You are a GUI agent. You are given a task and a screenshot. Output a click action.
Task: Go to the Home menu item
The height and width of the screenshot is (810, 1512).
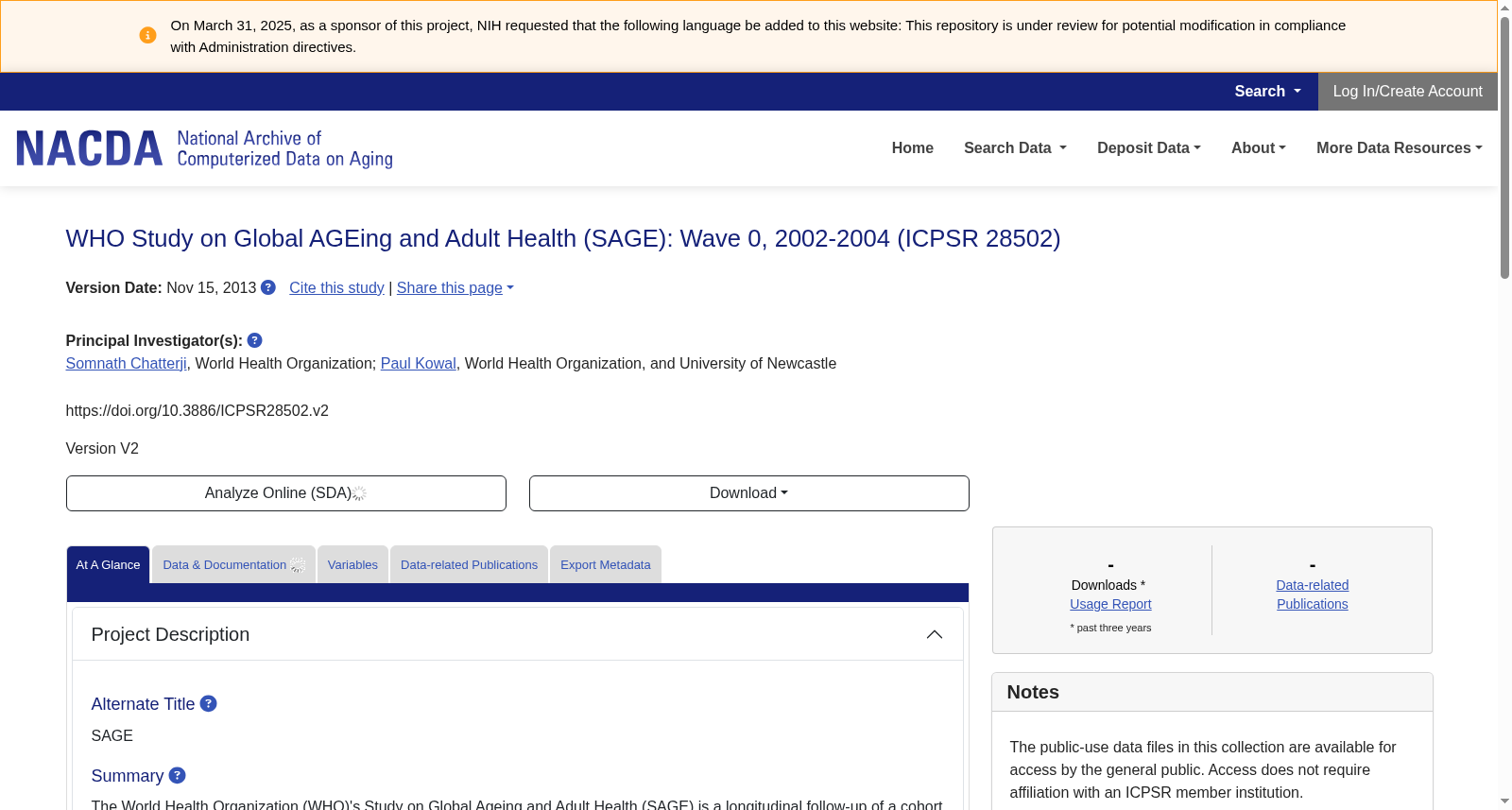click(912, 148)
